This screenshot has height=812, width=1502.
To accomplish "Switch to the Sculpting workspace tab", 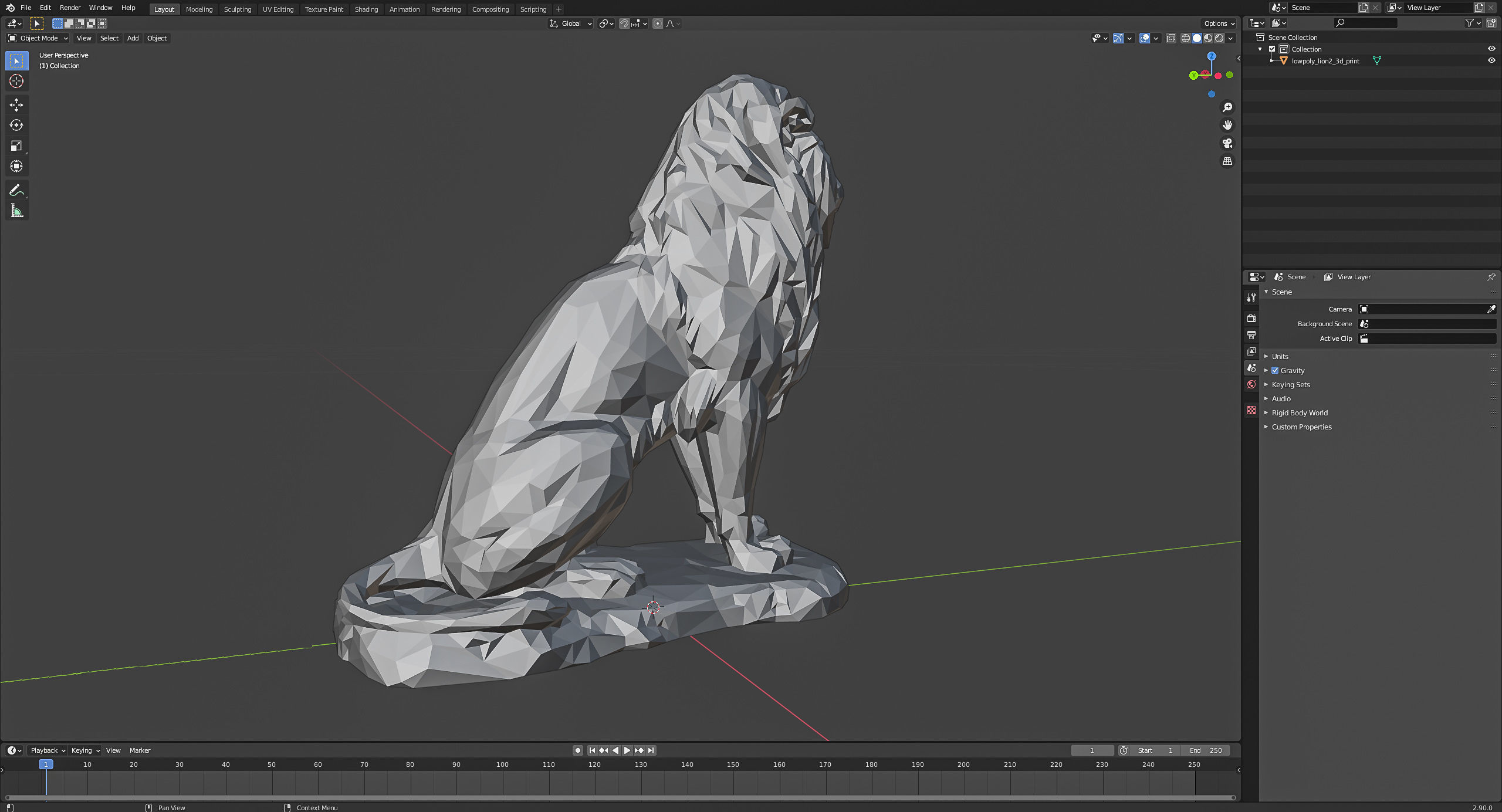I will 237,9.
